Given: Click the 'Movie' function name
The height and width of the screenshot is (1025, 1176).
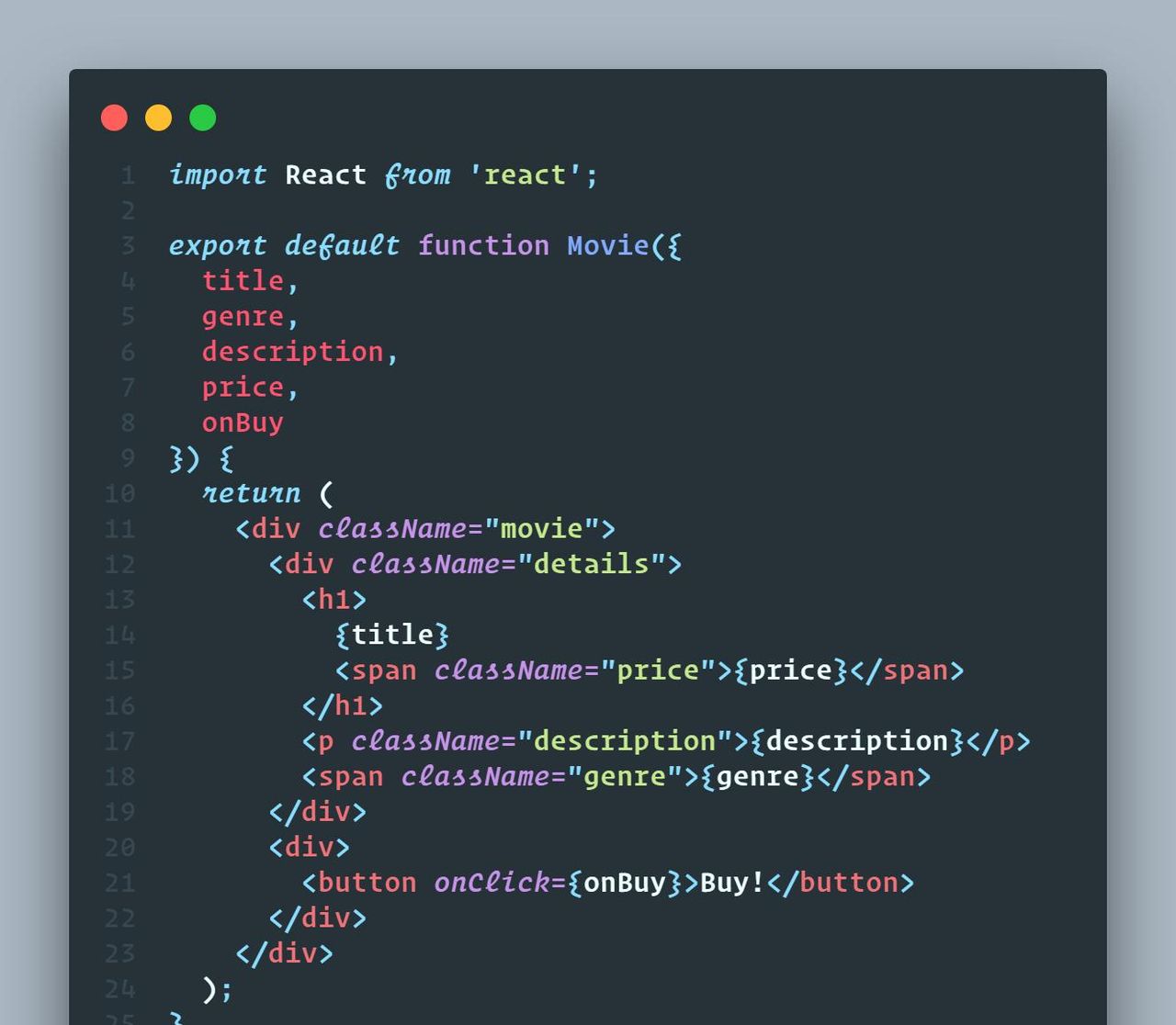Looking at the screenshot, I should coord(607,245).
